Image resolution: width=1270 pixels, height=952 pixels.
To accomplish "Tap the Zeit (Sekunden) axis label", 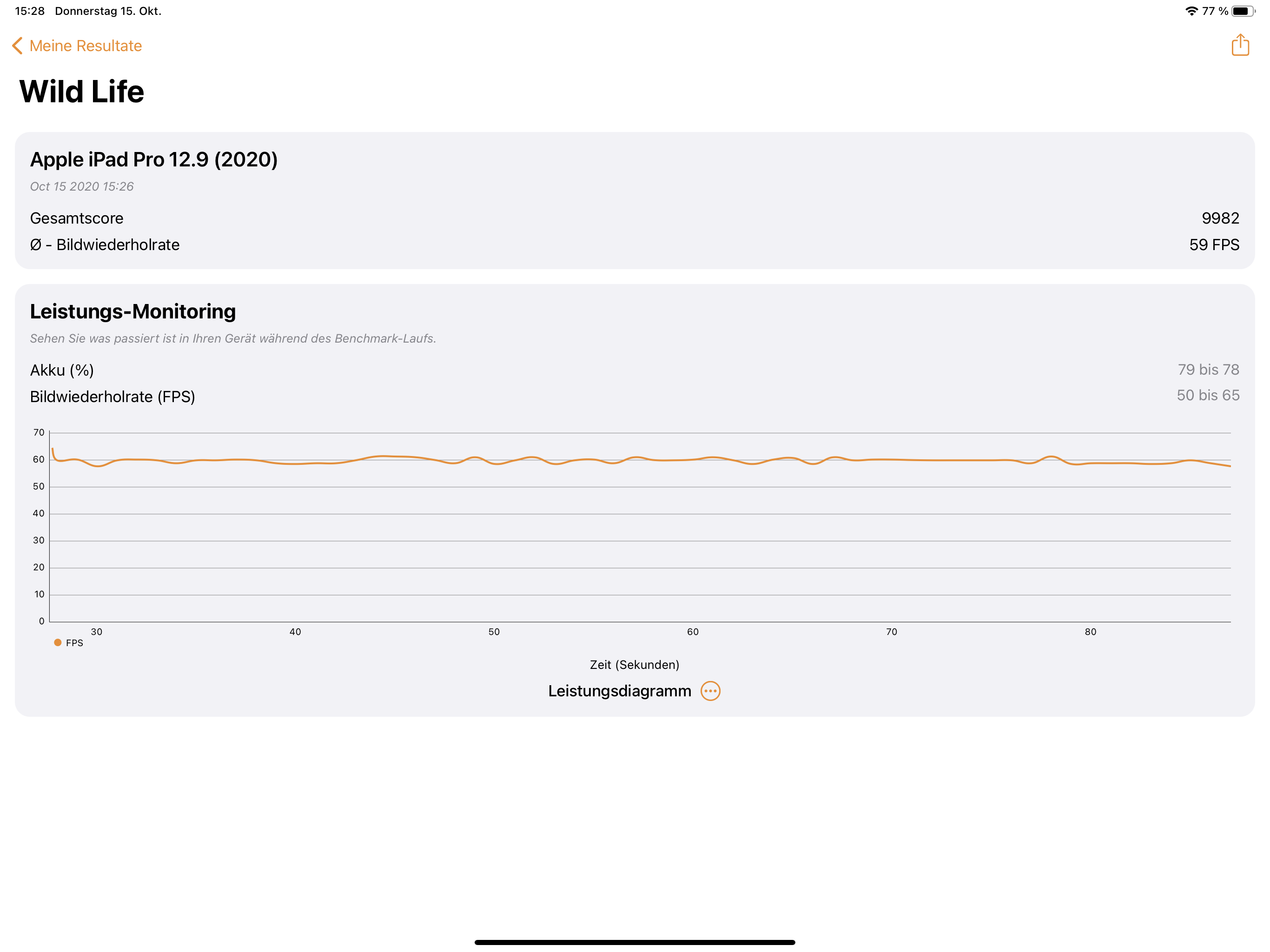I will click(x=635, y=664).
